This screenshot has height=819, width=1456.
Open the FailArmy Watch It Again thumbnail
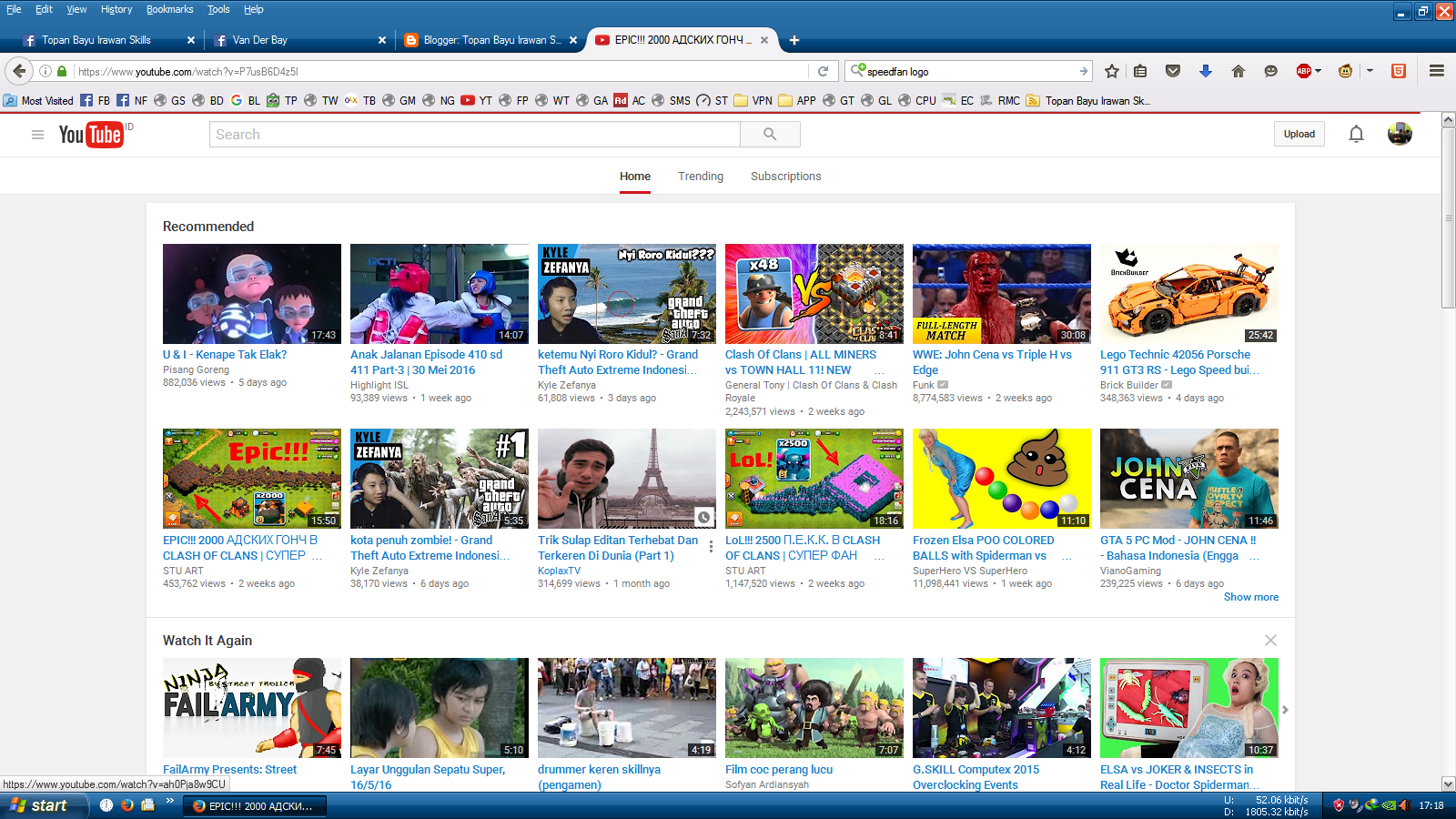252,708
